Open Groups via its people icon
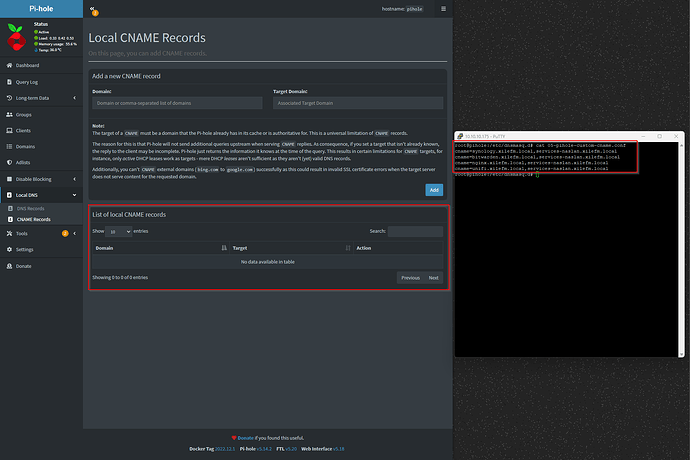Viewport: 690px width, 460px height. pyautogui.click(x=8, y=115)
